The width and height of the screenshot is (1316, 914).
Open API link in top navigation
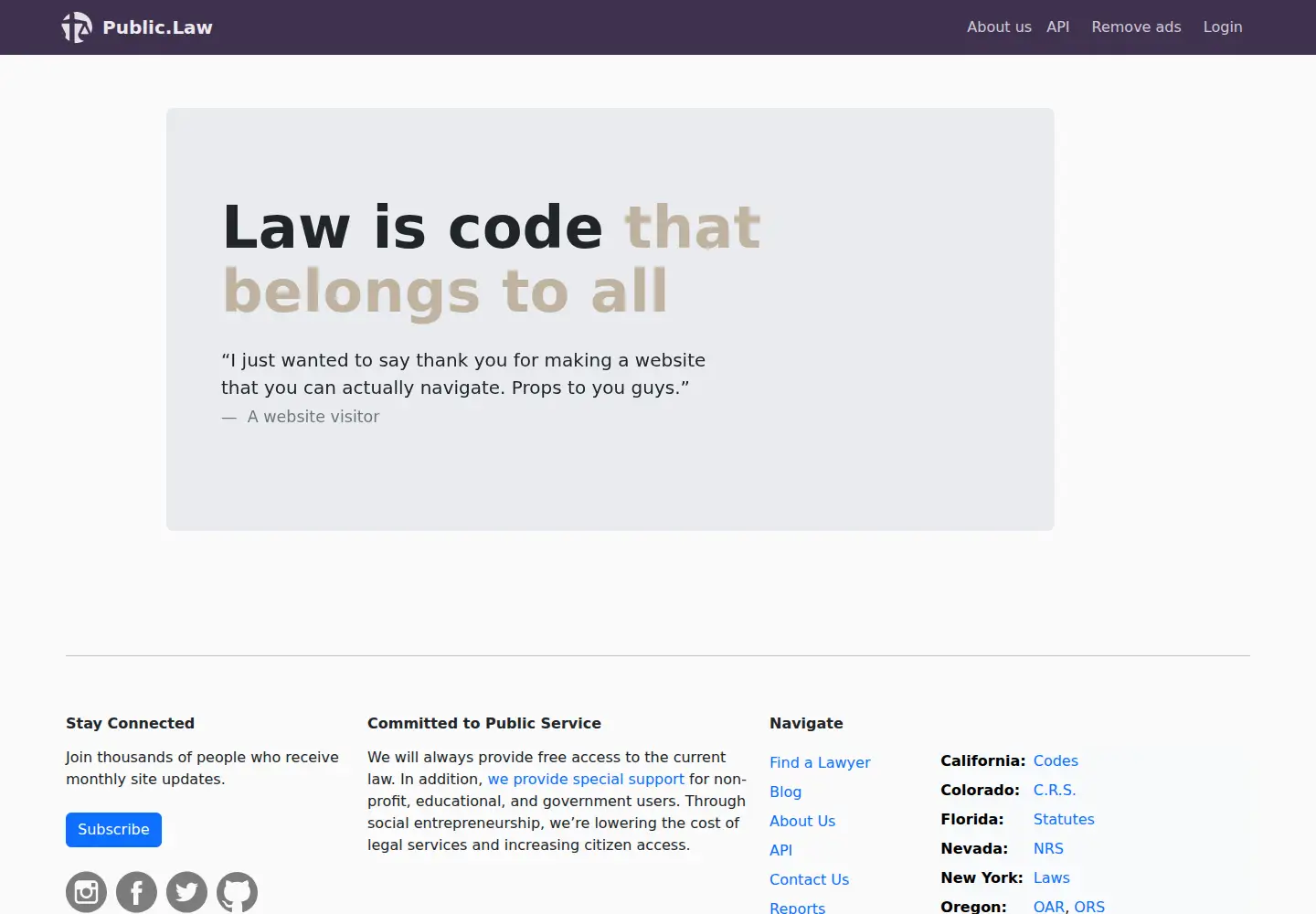point(1057,27)
